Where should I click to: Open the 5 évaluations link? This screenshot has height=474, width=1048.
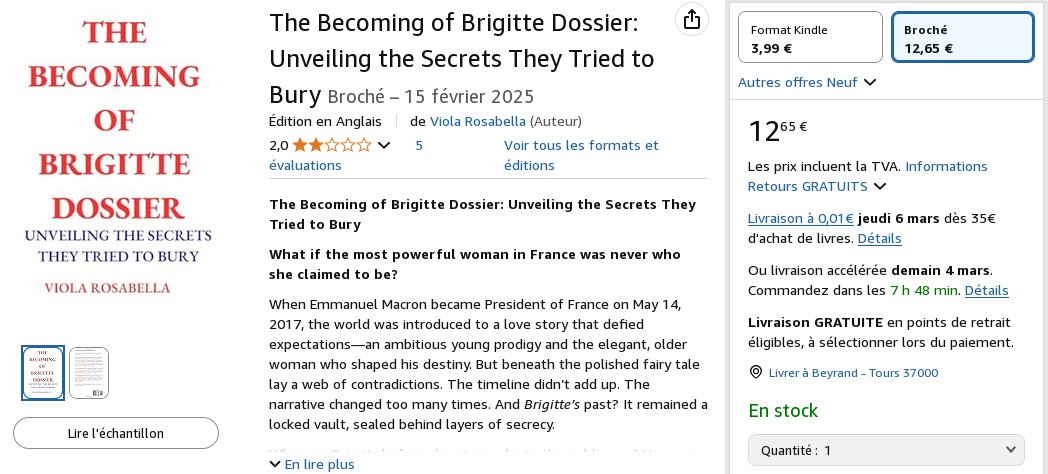coord(346,155)
